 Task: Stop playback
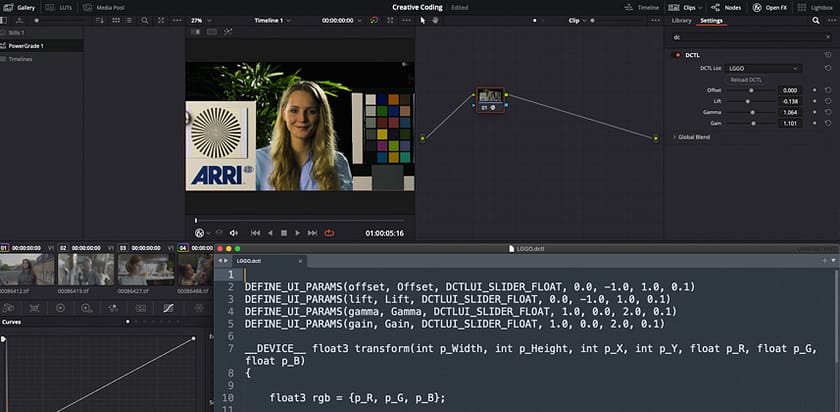coord(284,233)
